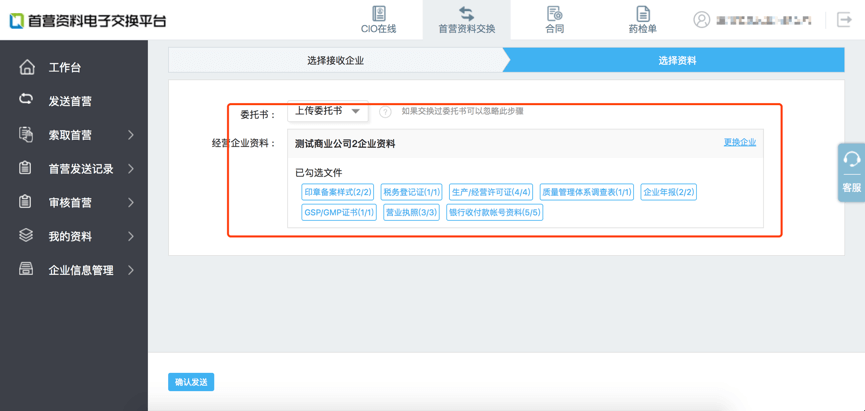The width and height of the screenshot is (865, 411).
Task: Click the 审核首营 clipboard icon
Action: pyautogui.click(x=25, y=202)
